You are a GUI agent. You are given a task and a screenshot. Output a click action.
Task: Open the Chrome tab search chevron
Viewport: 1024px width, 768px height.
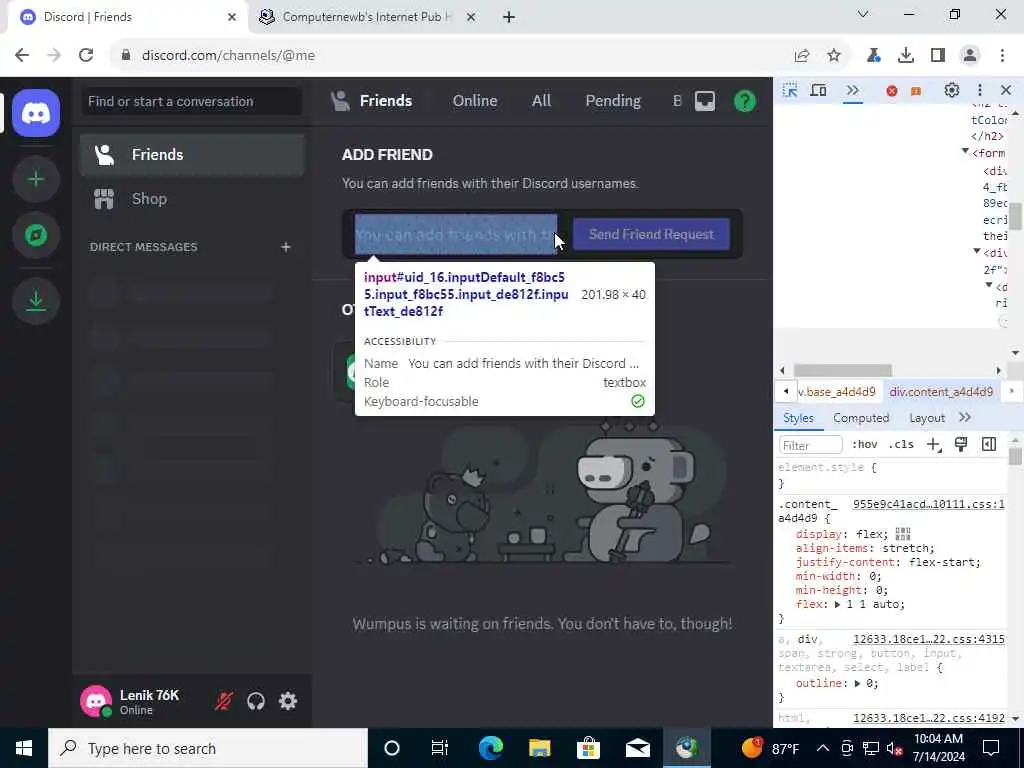[x=863, y=14]
